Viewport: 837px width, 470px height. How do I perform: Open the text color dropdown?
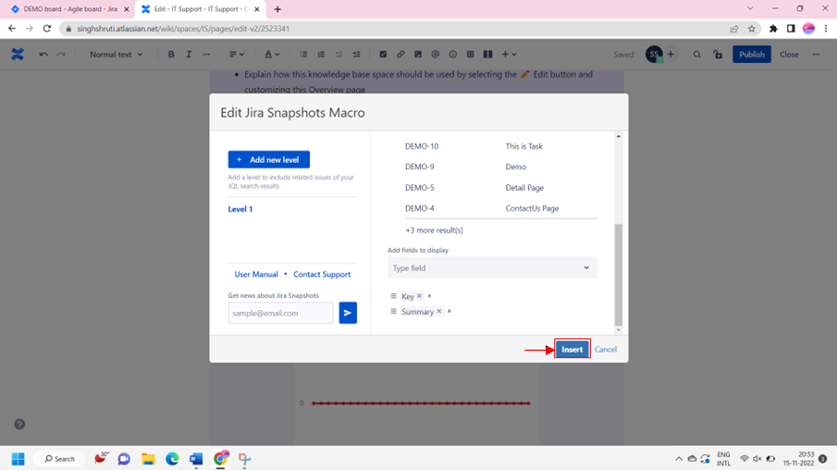(272, 54)
